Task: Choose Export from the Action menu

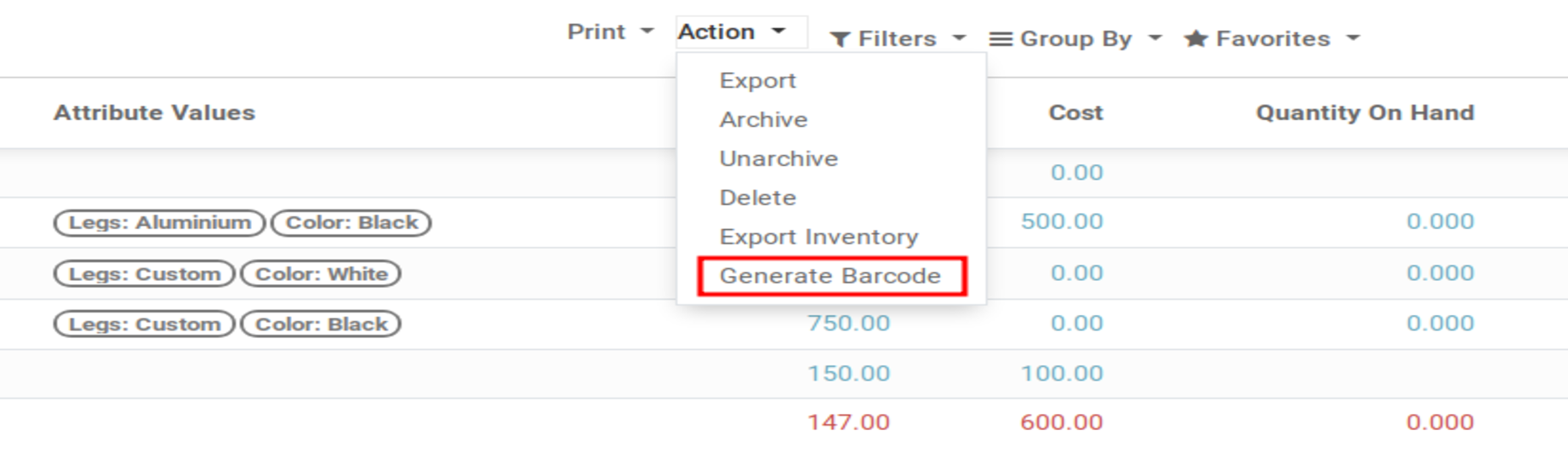Action: 757,81
